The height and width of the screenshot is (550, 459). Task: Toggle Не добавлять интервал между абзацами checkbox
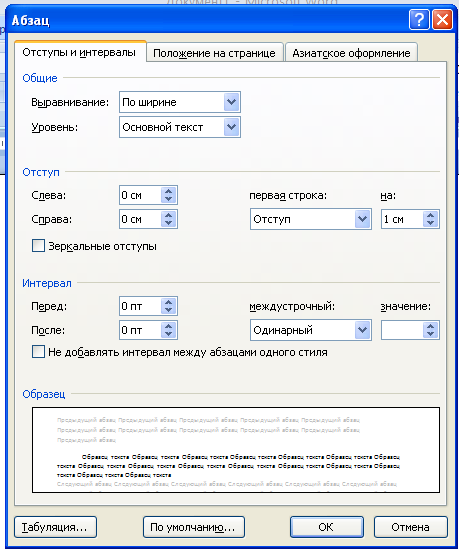point(38,351)
